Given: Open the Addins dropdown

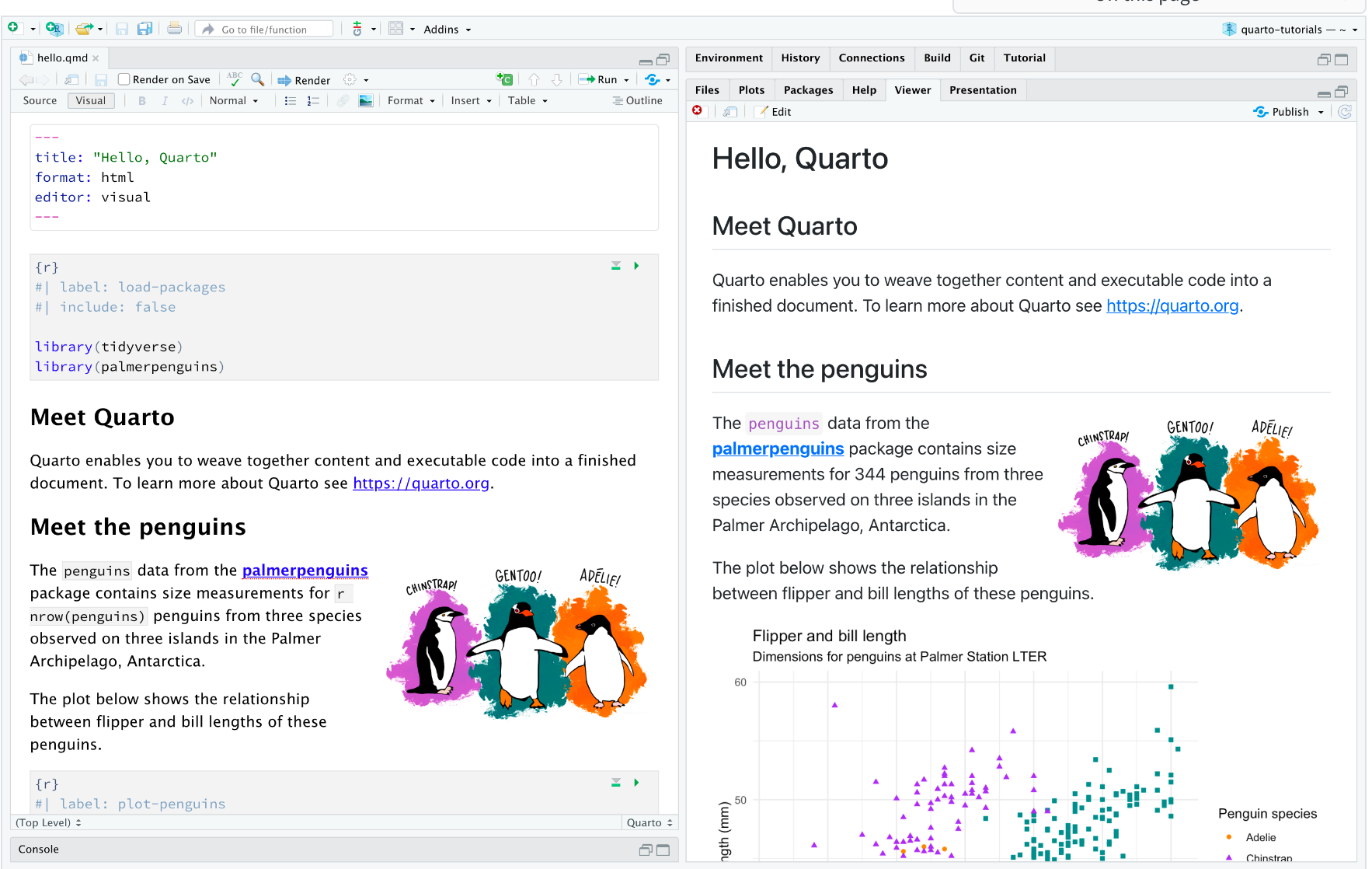Looking at the screenshot, I should (x=447, y=30).
